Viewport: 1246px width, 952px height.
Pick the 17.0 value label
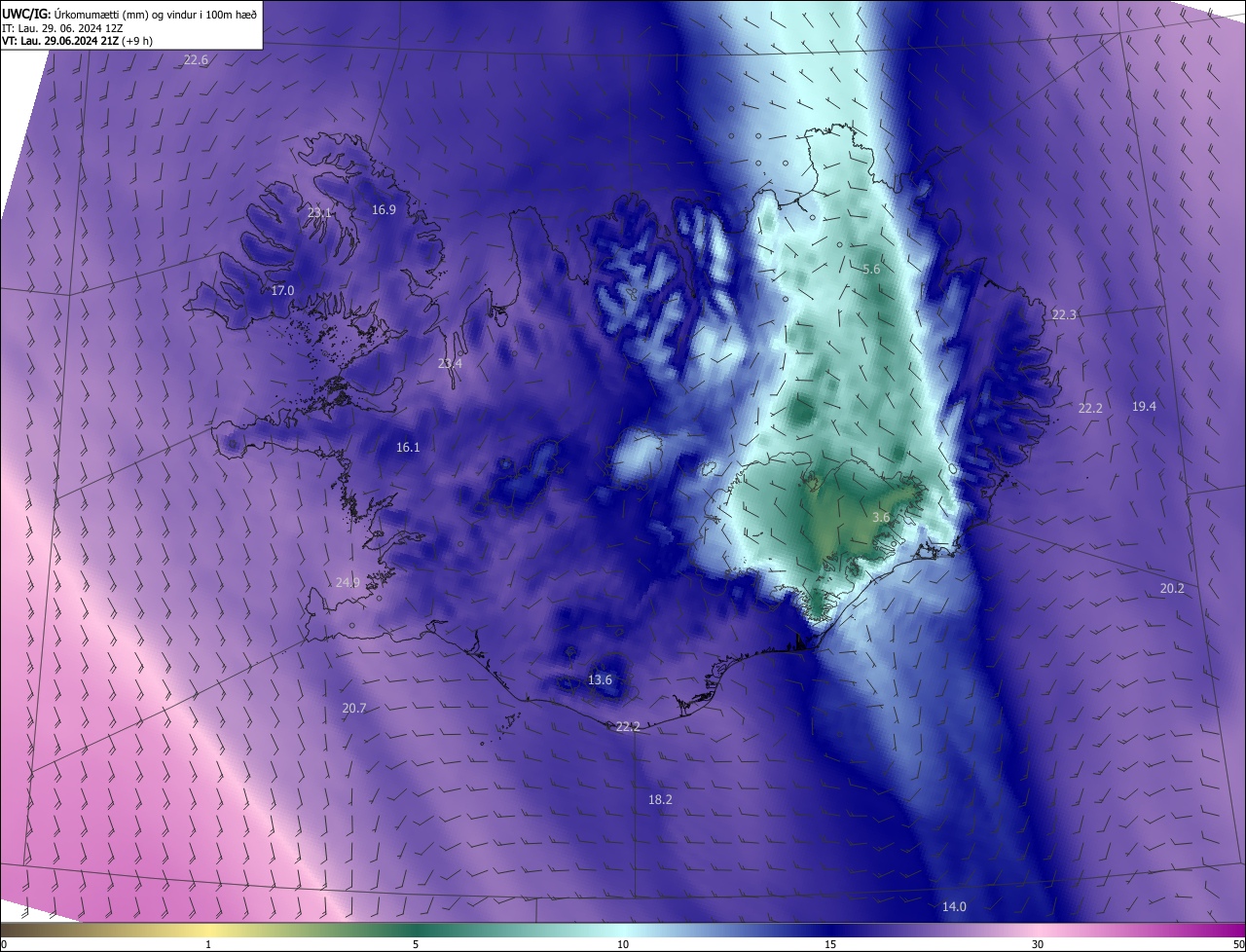282,291
